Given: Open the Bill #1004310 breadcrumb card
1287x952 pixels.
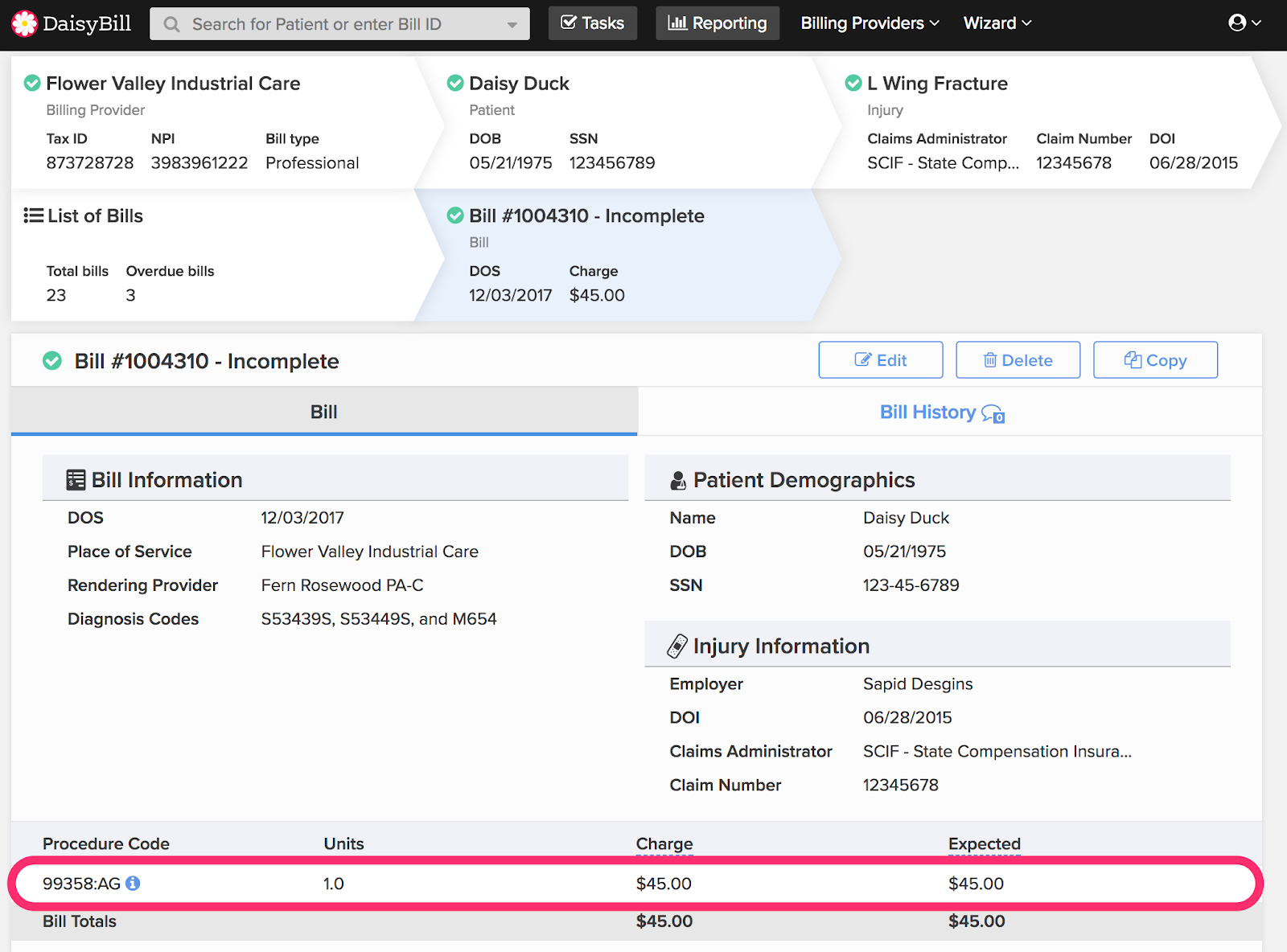Looking at the screenshot, I should (627, 255).
